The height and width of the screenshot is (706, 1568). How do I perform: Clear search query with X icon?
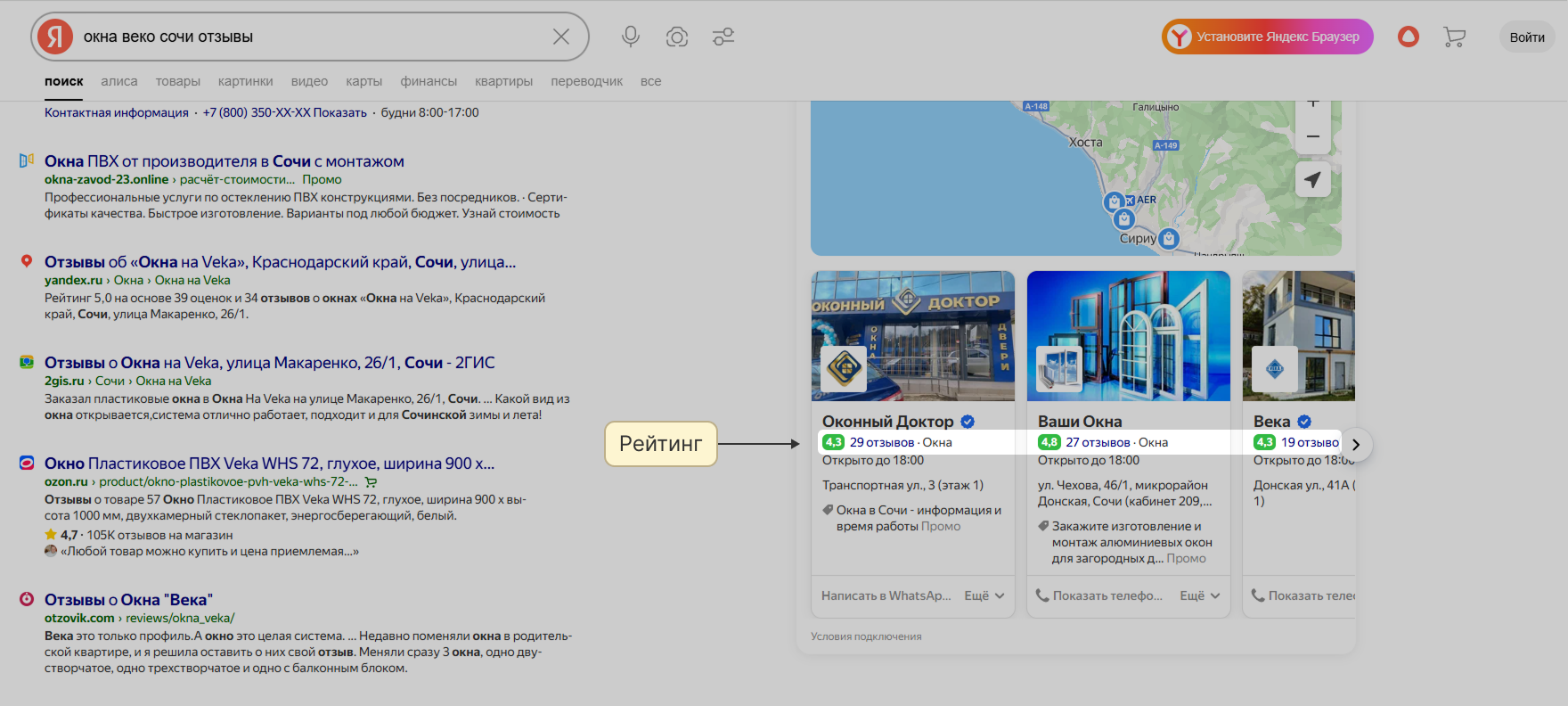coord(561,37)
